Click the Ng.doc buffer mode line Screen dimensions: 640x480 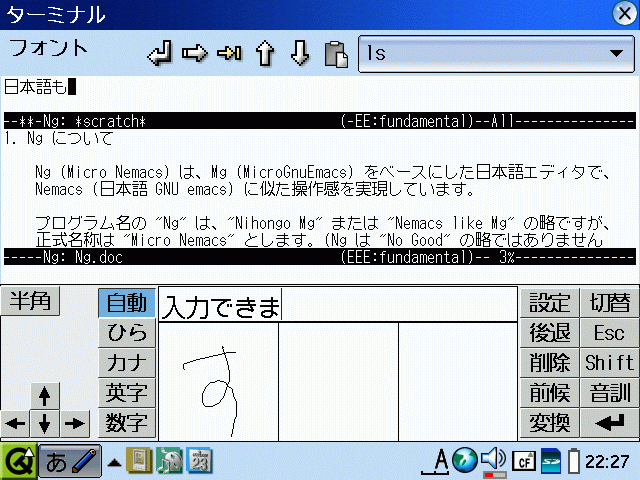(x=320, y=257)
